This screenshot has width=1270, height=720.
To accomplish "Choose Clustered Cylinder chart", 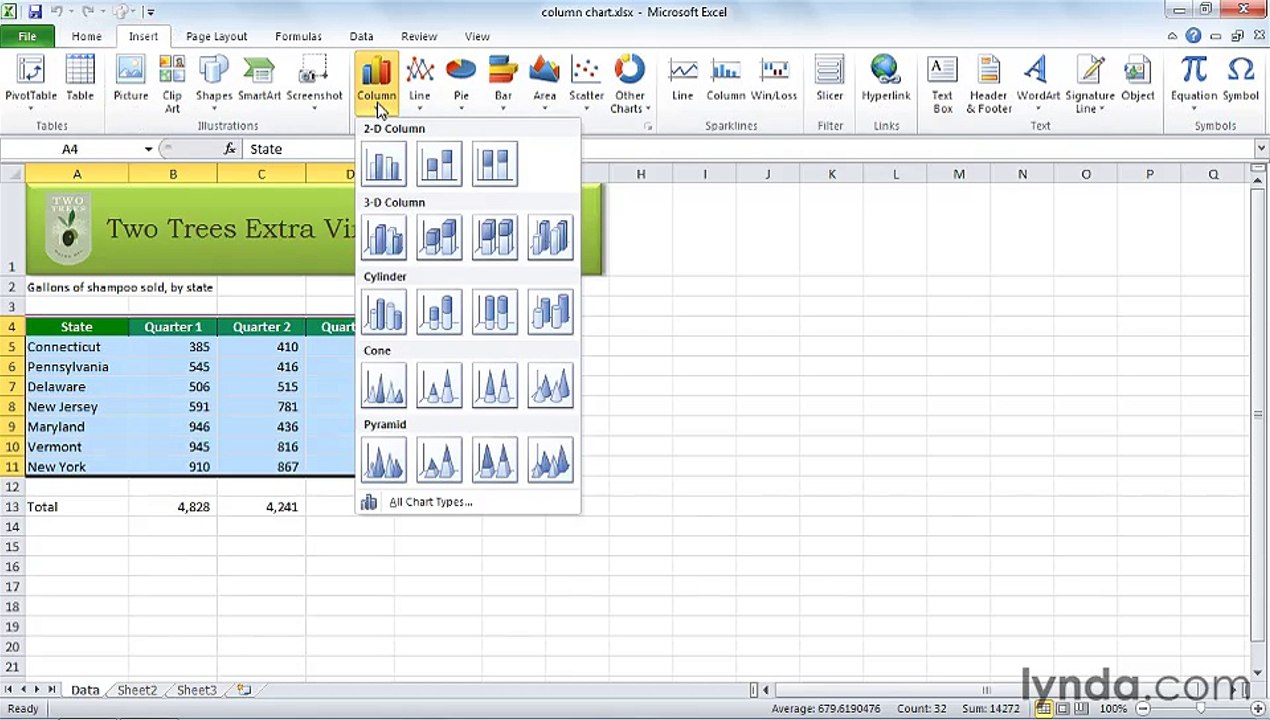I will pyautogui.click(x=384, y=312).
